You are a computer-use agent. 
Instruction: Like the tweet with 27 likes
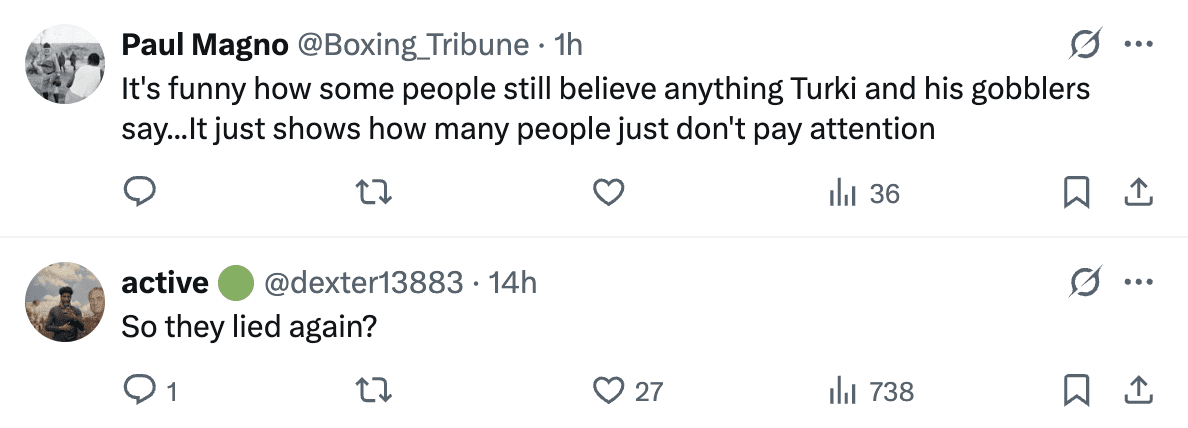click(608, 391)
